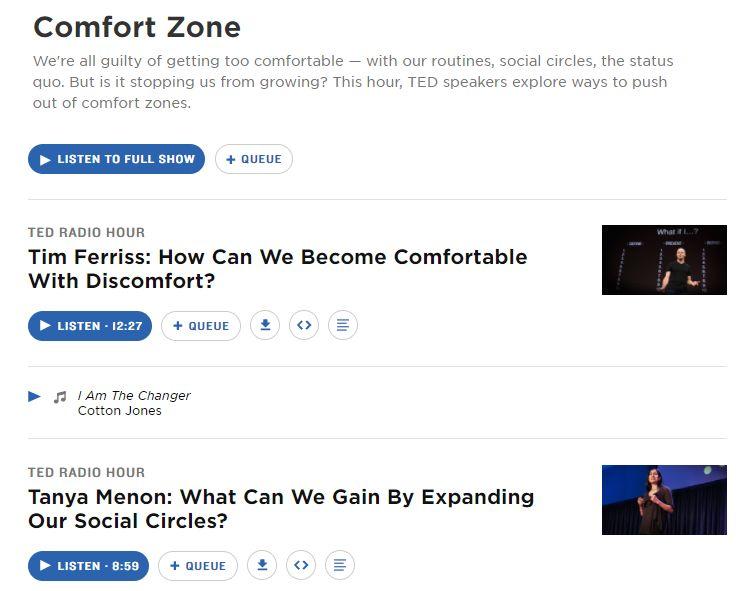Click the music note icon beside Cotton Jones

(60, 396)
